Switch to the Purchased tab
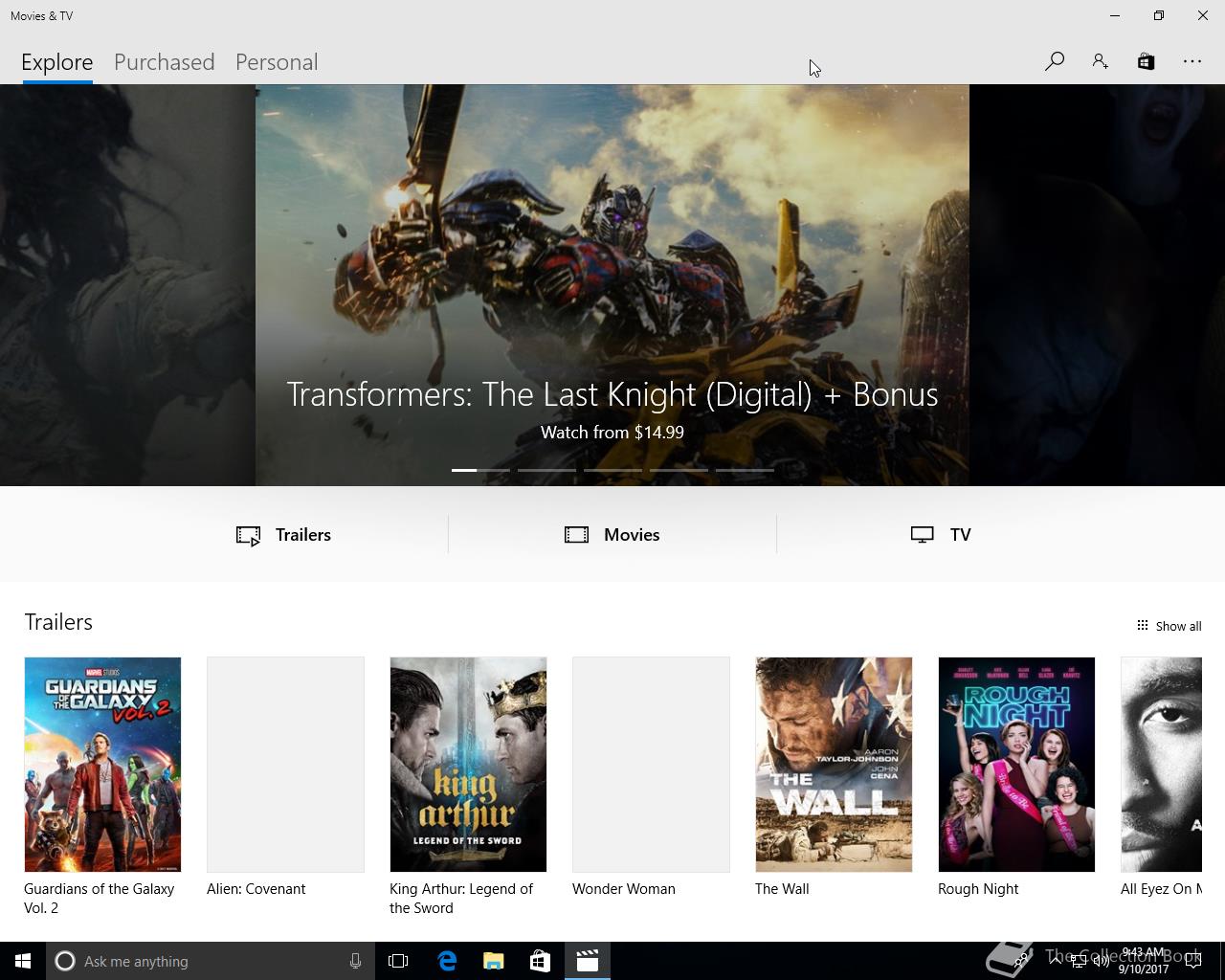1225x980 pixels. click(164, 62)
